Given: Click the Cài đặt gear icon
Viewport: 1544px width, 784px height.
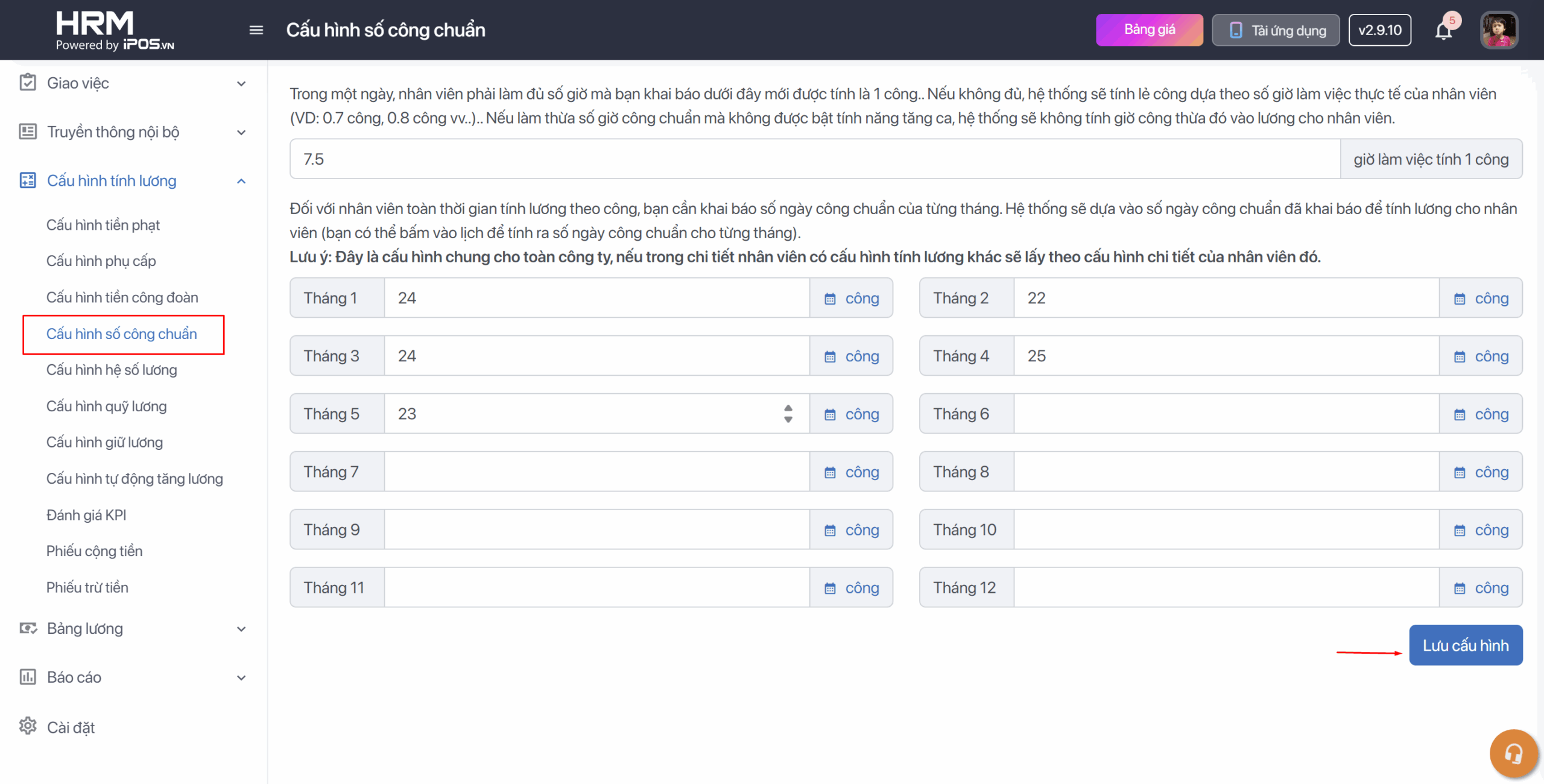Looking at the screenshot, I should click(28, 727).
